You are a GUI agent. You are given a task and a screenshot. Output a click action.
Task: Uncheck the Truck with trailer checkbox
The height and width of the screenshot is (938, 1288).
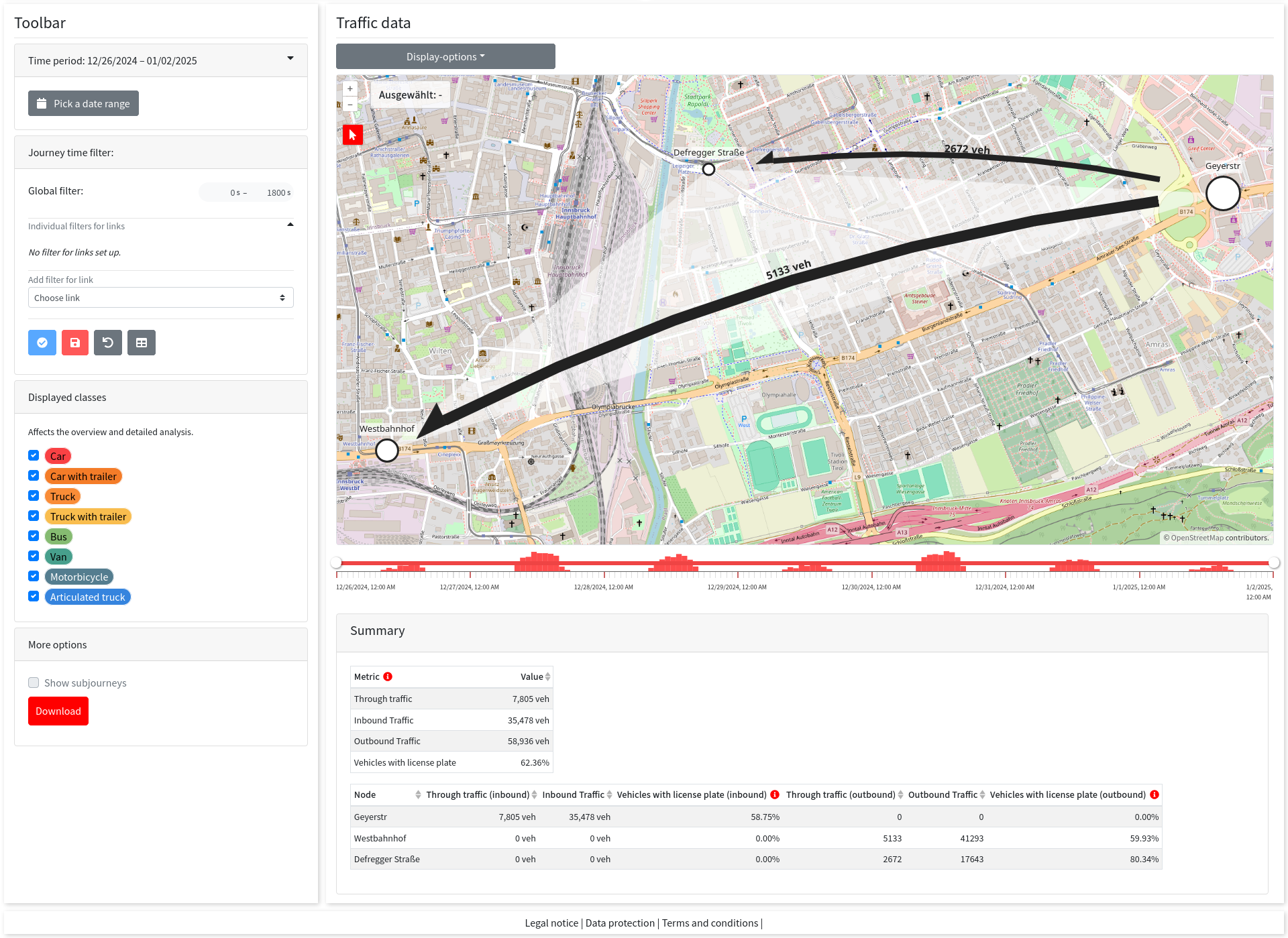coord(34,516)
